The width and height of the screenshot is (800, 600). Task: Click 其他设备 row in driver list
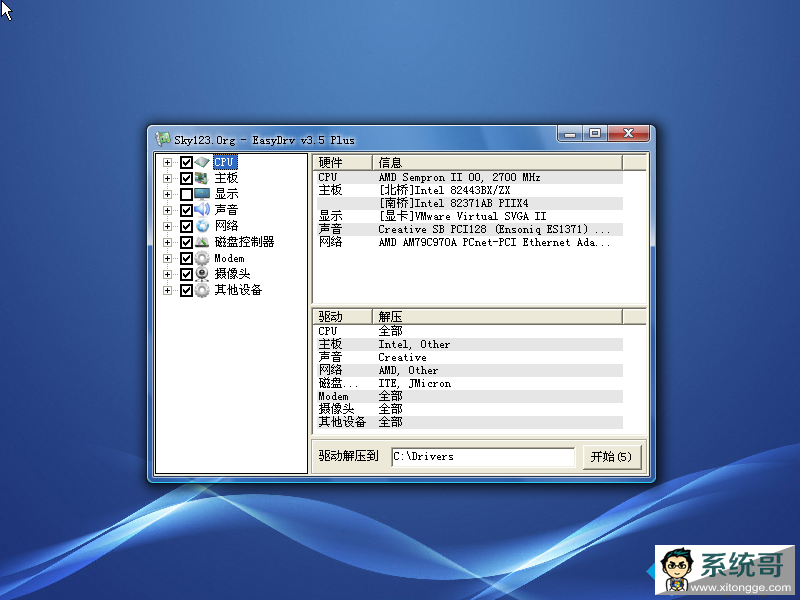[469, 422]
